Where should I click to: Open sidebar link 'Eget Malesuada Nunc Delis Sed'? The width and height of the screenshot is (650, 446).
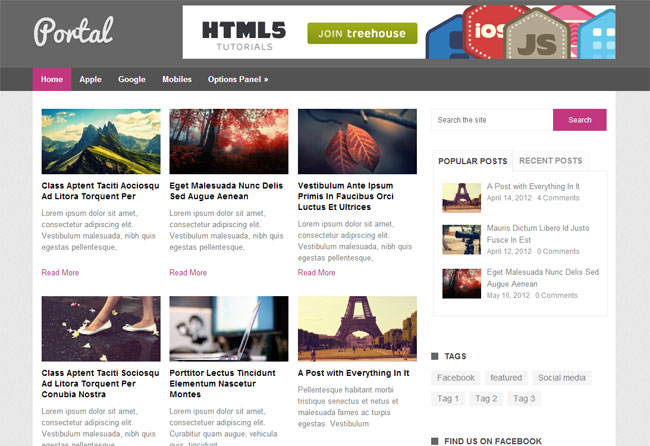(x=543, y=278)
